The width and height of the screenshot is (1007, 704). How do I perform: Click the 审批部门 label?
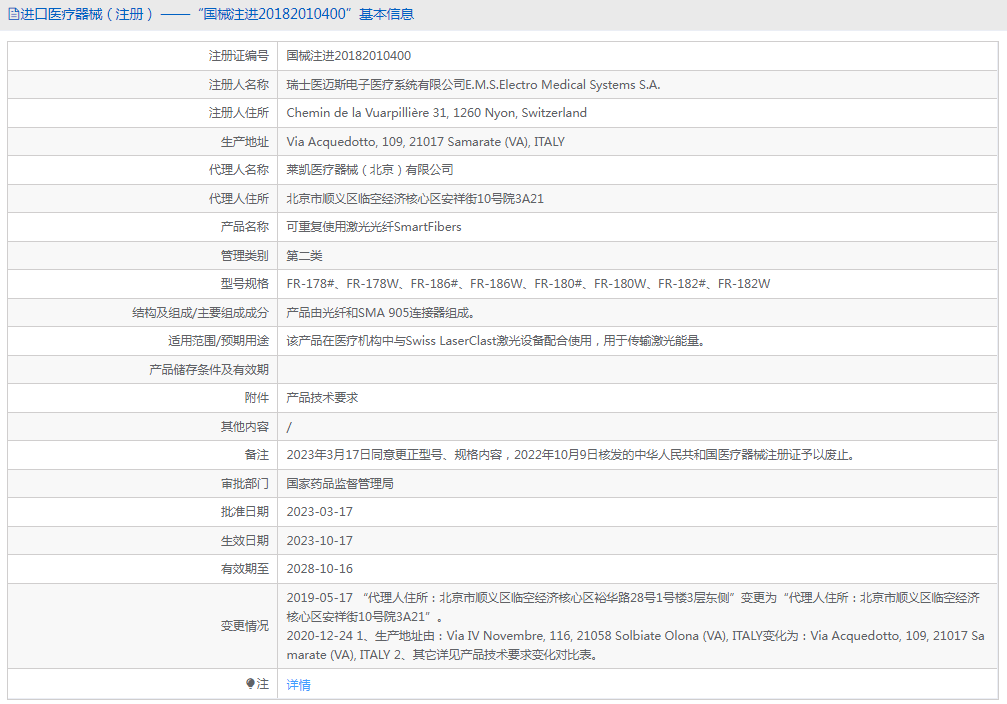click(x=245, y=484)
